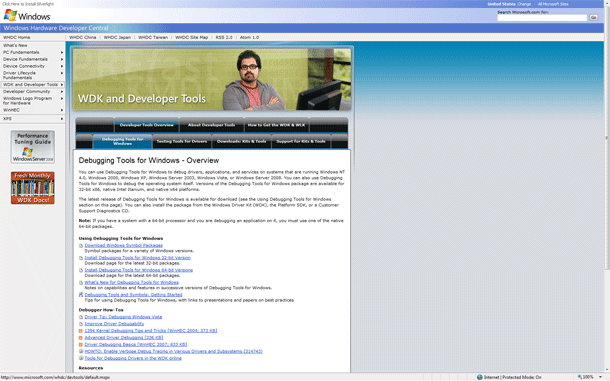Image resolution: width=610 pixels, height=381 pixels.
Task: Focus the Search Microsoft.com input field
Action: pos(542,18)
